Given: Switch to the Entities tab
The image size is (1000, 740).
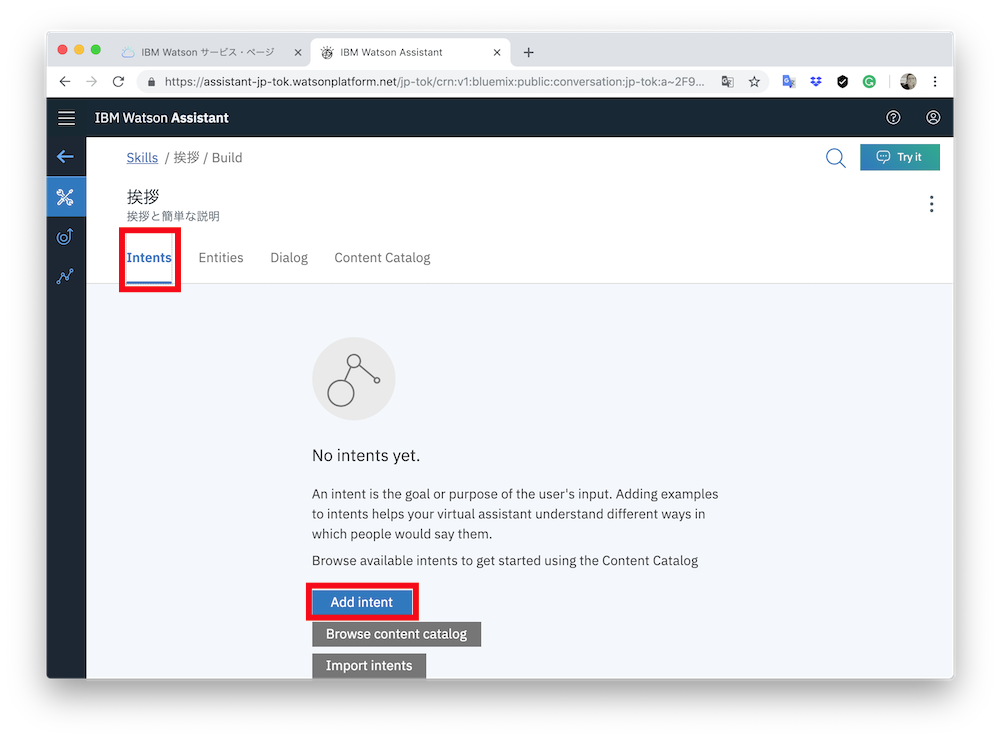Looking at the screenshot, I should [x=221, y=258].
